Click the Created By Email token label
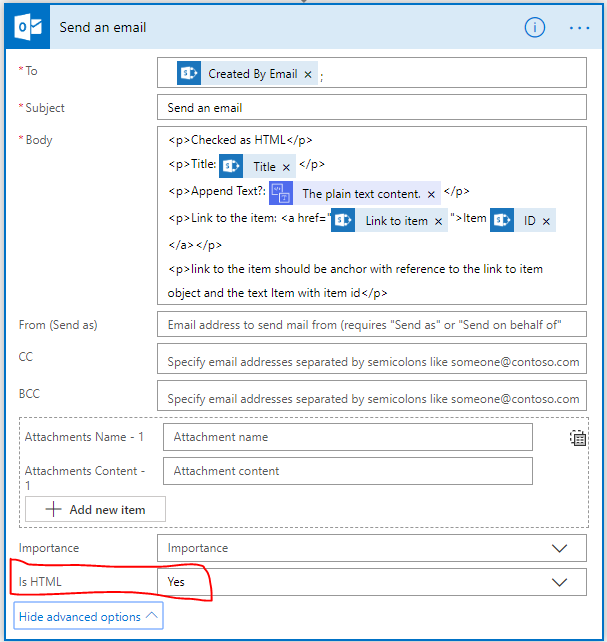Viewport: 607px width, 642px height. [253, 74]
